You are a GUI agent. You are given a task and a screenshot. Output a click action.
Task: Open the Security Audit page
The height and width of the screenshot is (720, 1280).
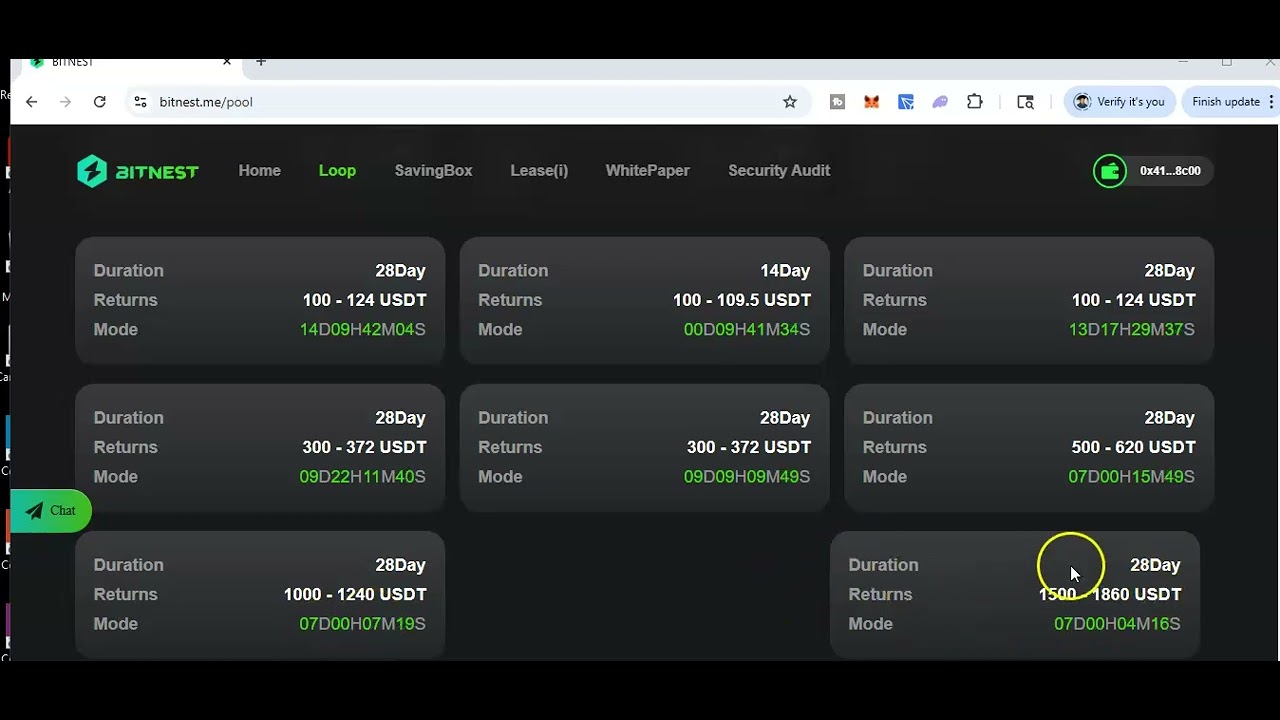[779, 171]
